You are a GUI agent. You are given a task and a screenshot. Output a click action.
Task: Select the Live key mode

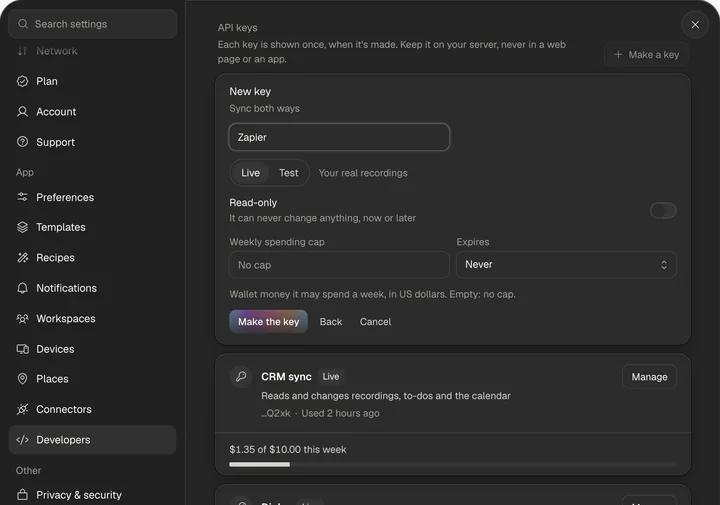click(x=250, y=173)
